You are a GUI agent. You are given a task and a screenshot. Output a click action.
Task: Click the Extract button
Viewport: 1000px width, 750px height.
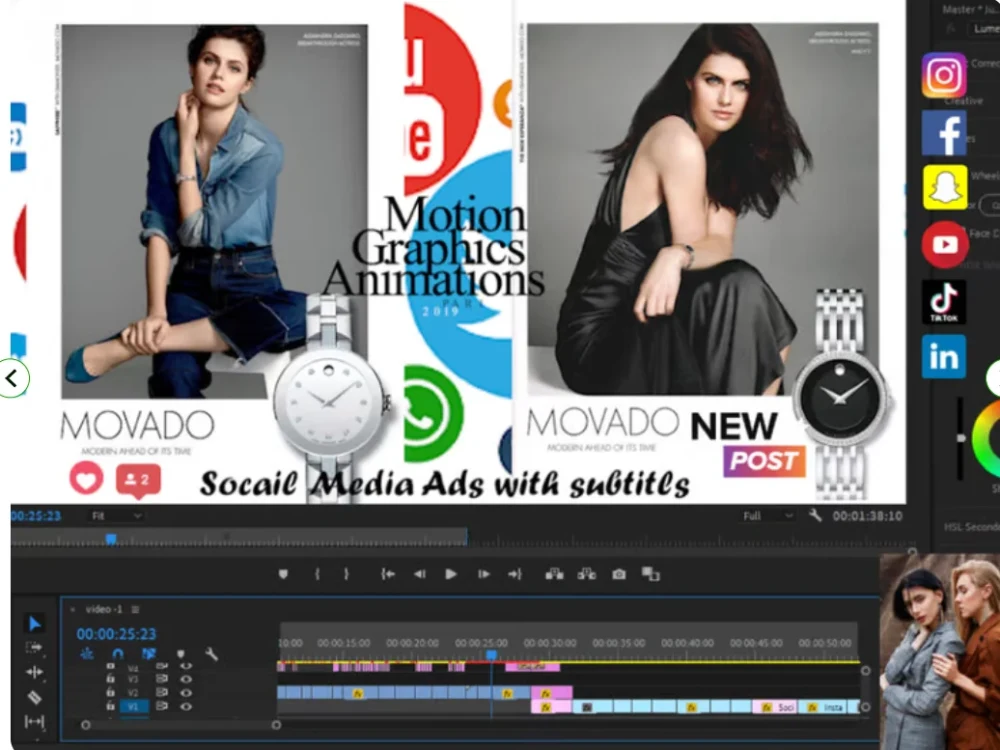586,574
